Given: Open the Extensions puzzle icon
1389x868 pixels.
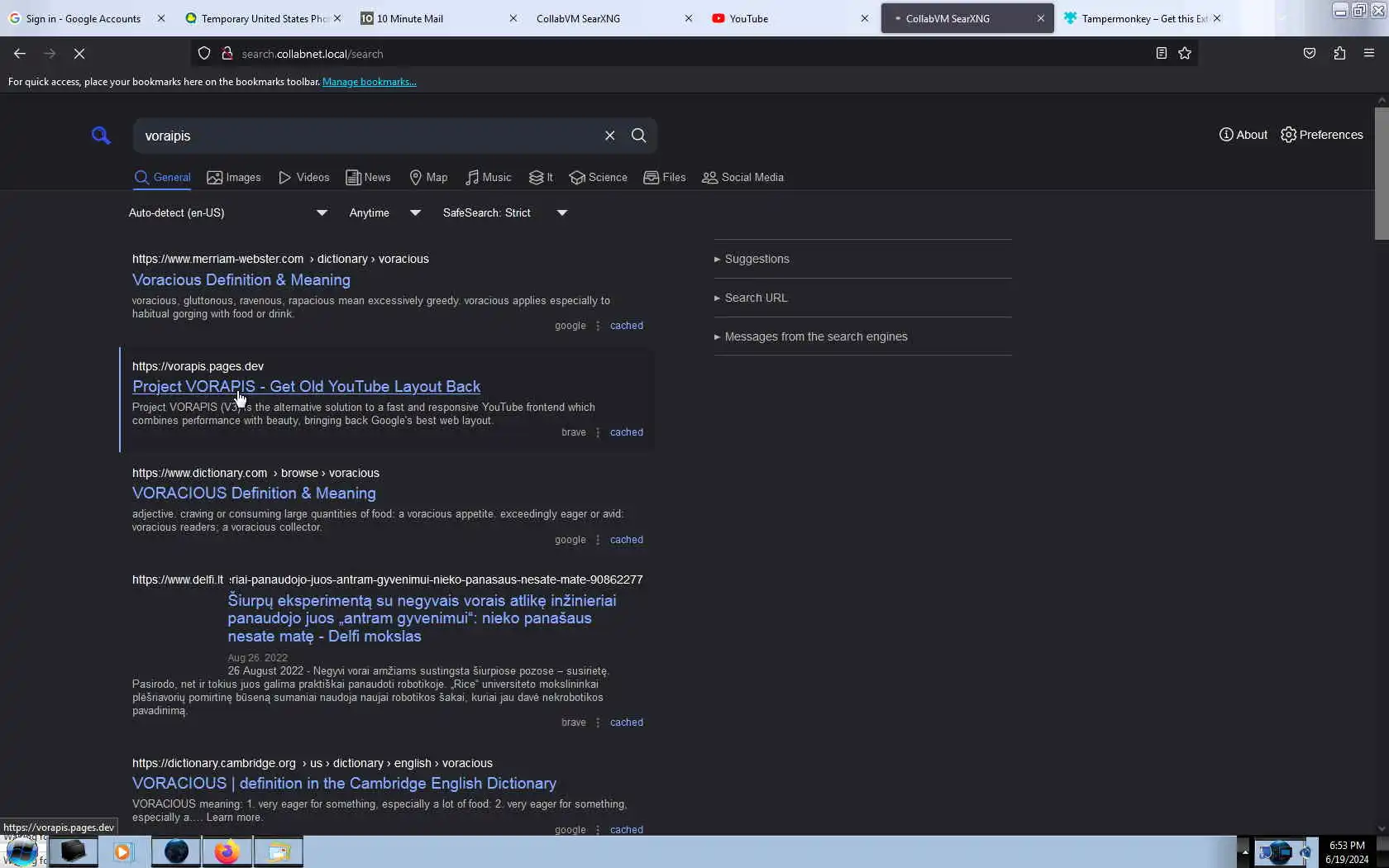Looking at the screenshot, I should coord(1339,54).
